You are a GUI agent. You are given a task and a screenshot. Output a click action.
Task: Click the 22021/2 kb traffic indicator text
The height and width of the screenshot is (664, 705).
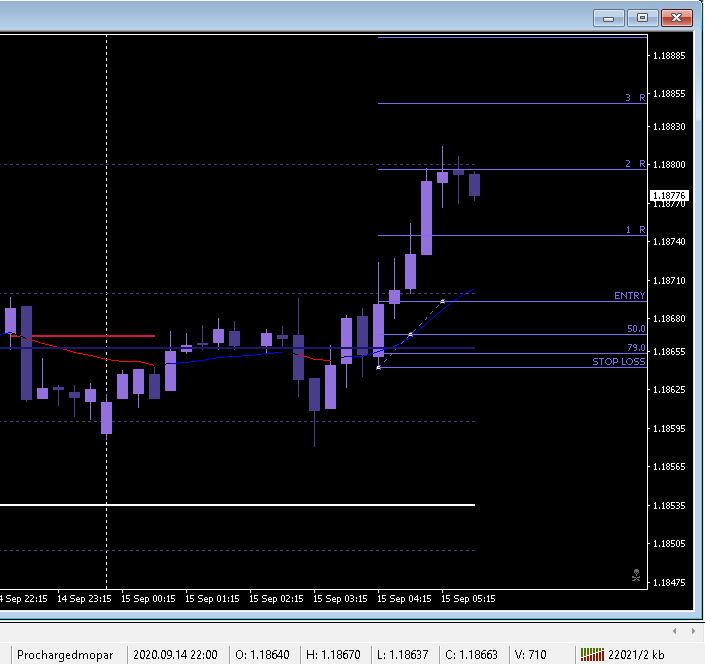click(636, 655)
